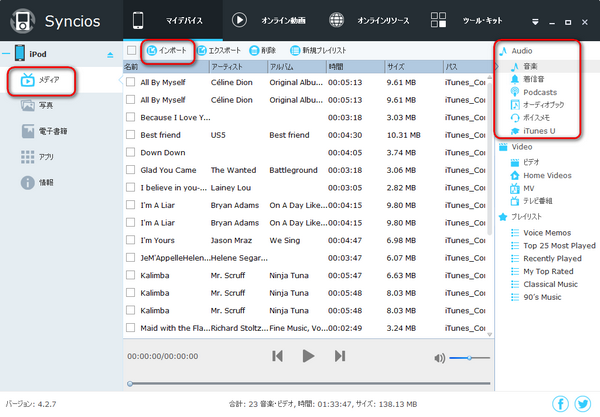Viewport: 600px width, 417px height.
Task: Switch to オンライン動画 tab
Action: pos(269,20)
